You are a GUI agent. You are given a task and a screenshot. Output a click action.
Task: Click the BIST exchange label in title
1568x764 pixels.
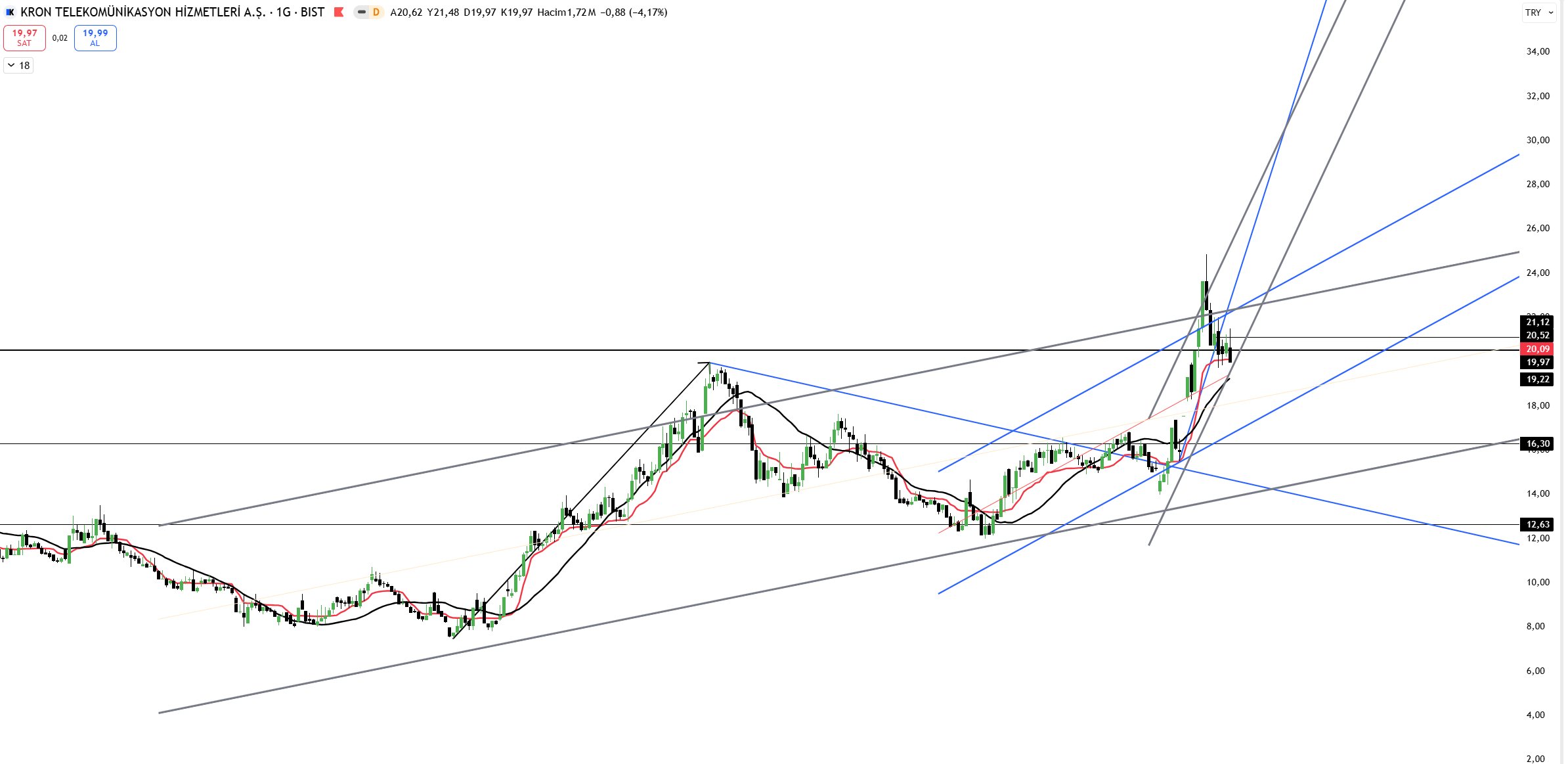tap(313, 12)
